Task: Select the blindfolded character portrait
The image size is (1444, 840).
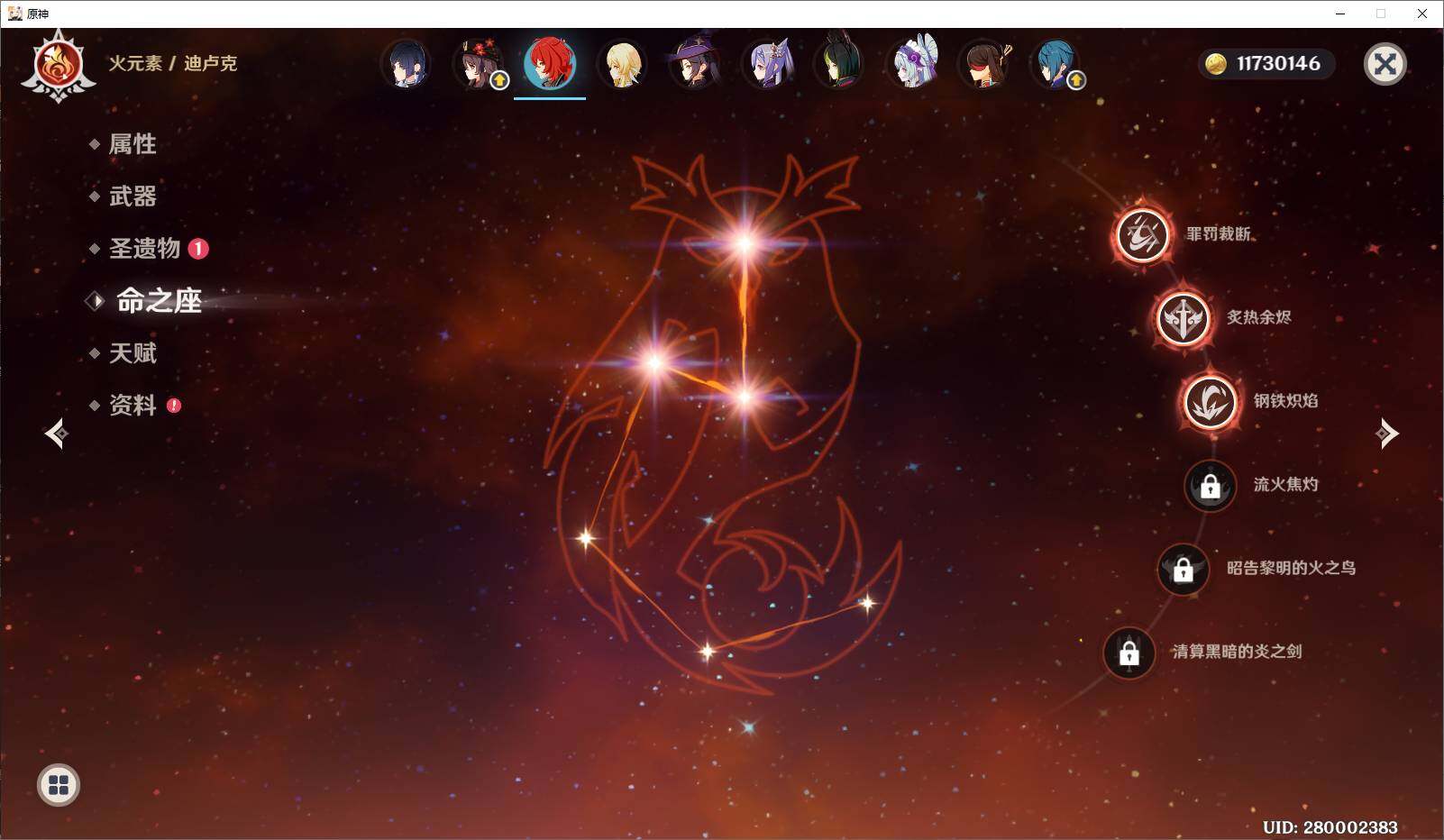Action: click(x=984, y=64)
